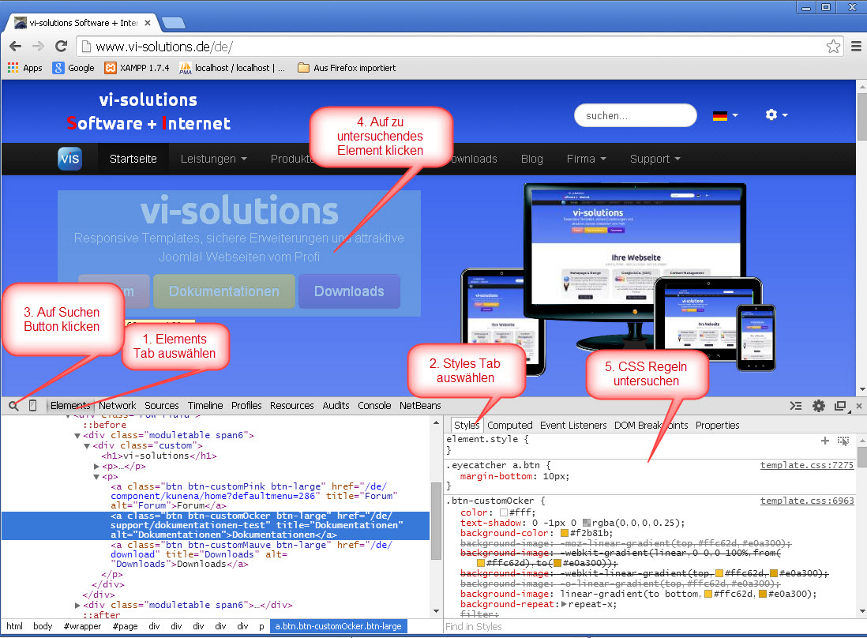
Task: Show the console drawer icon
Action: (x=794, y=405)
